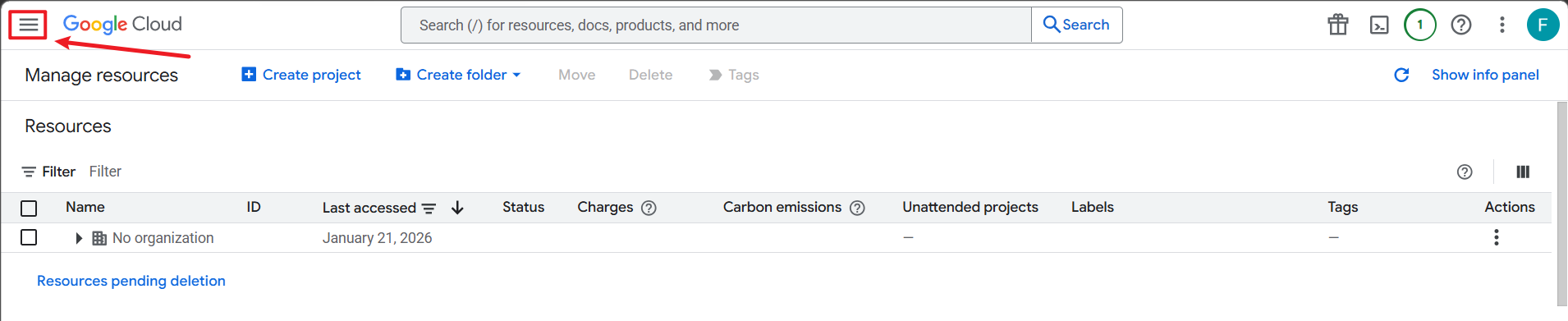The width and height of the screenshot is (1568, 321).
Task: Open the table help question icon
Action: pos(1465,172)
